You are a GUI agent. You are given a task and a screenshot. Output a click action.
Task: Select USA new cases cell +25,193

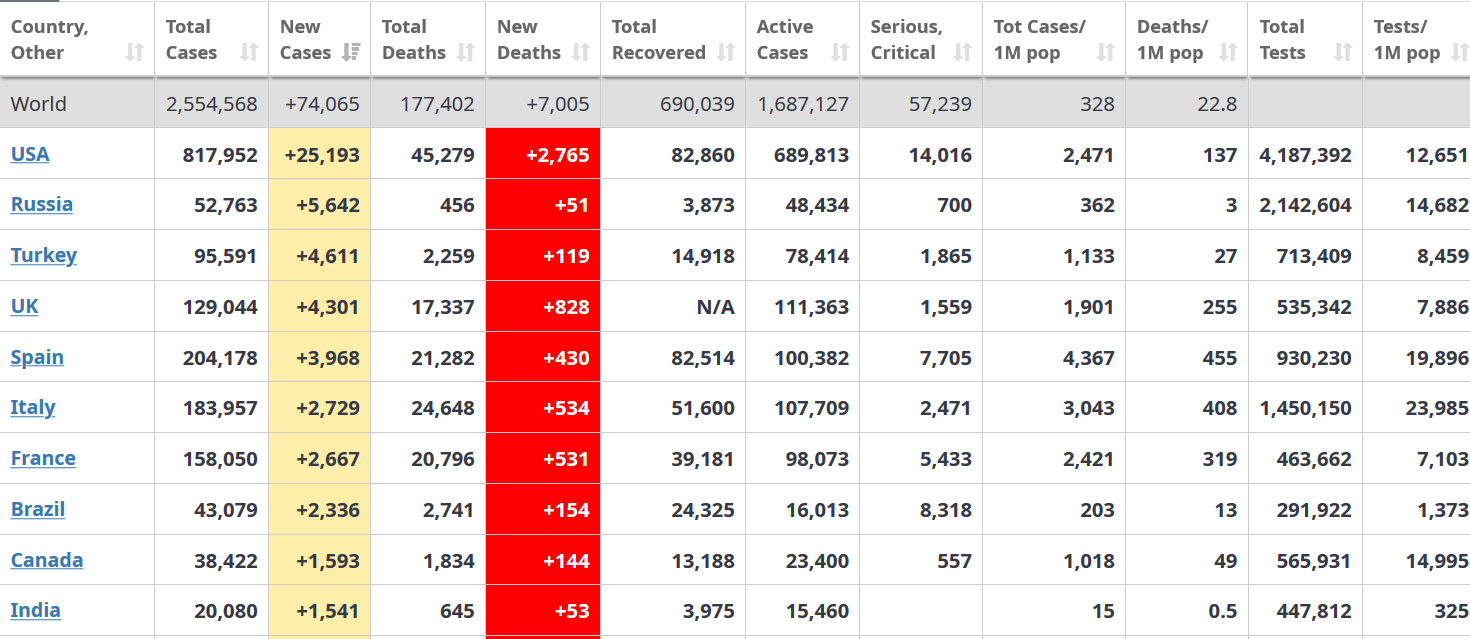tap(320, 154)
